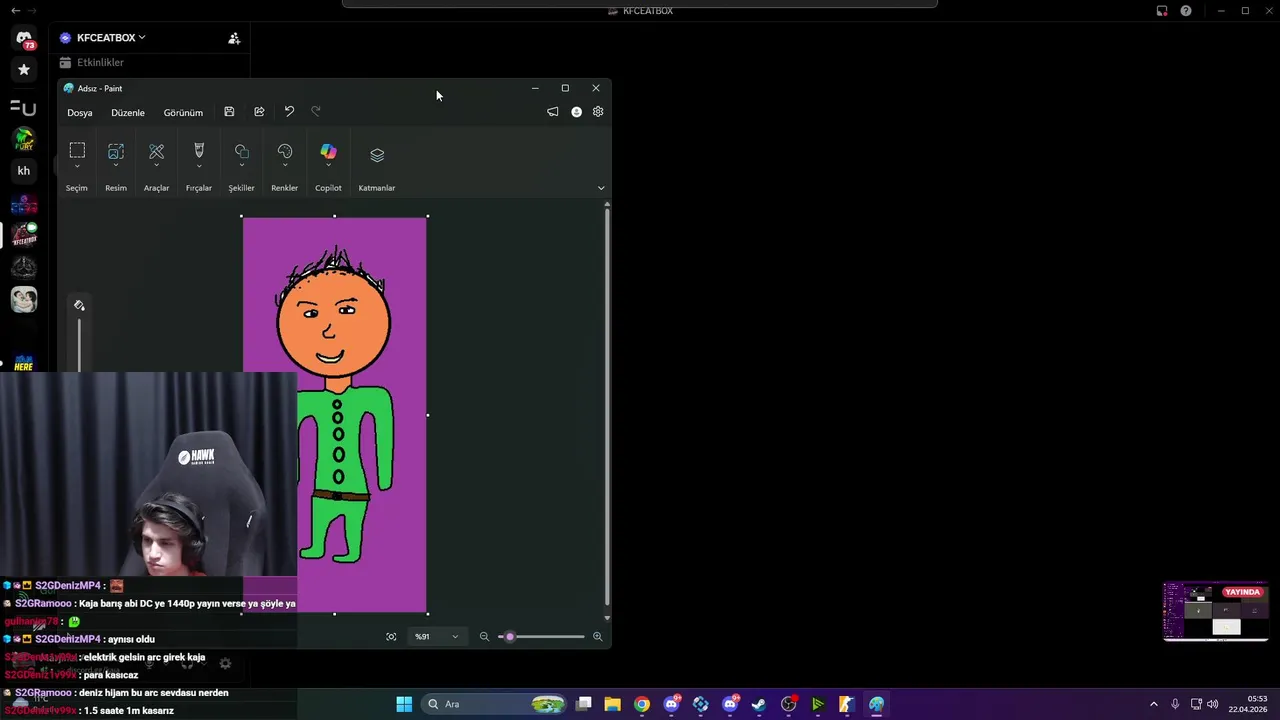
Task: Open the Şekiller shapes dropdown
Action: [x=241, y=167]
